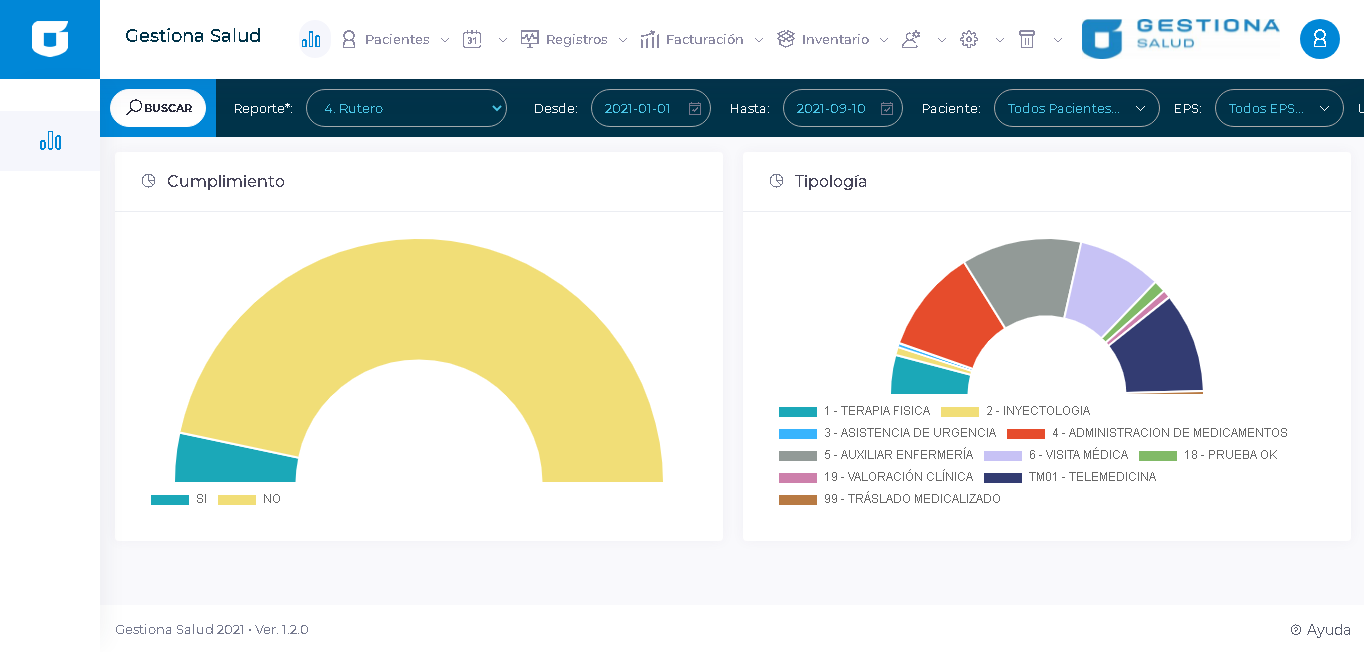Open the Pacientes menu

396,39
